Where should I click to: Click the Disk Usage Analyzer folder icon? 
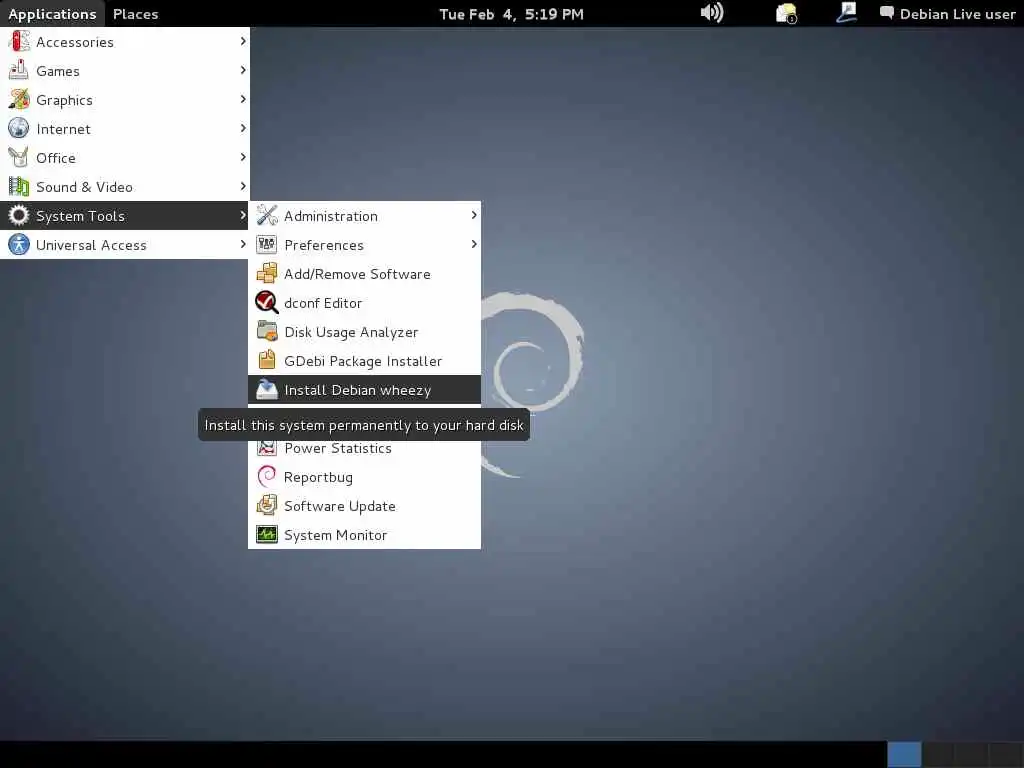(x=266, y=331)
